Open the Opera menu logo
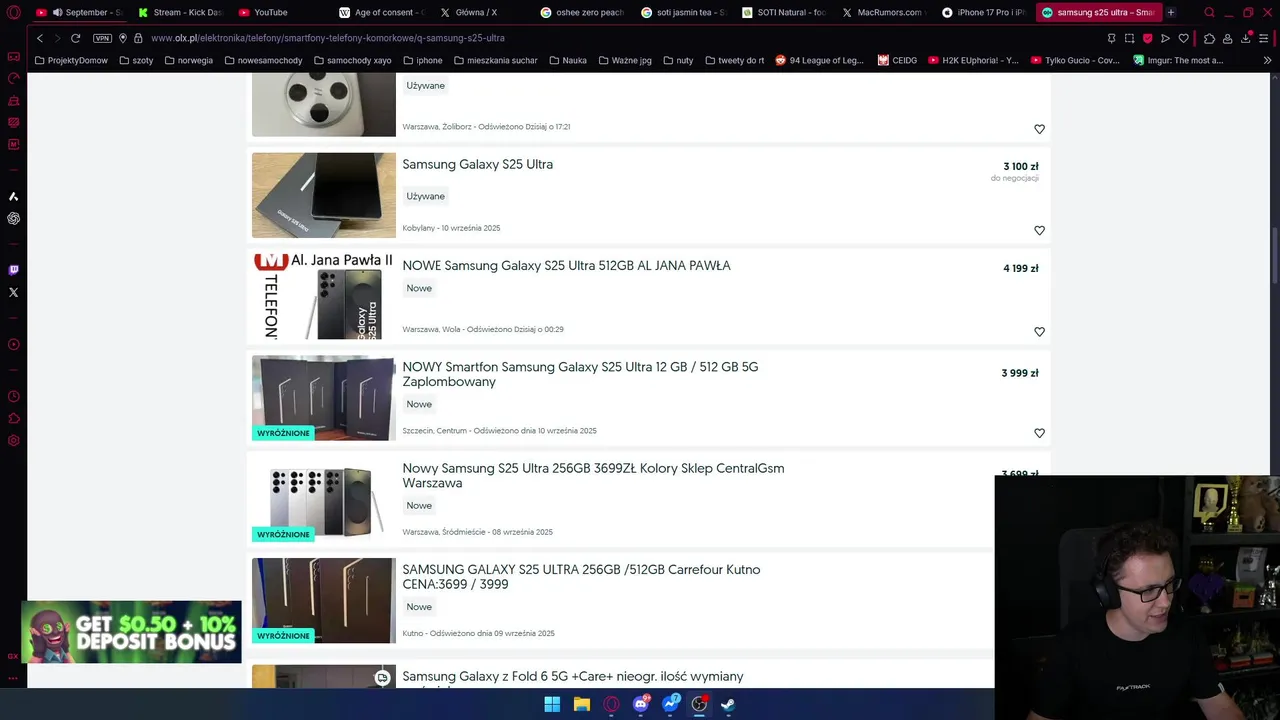This screenshot has height=720, width=1280. (13, 12)
